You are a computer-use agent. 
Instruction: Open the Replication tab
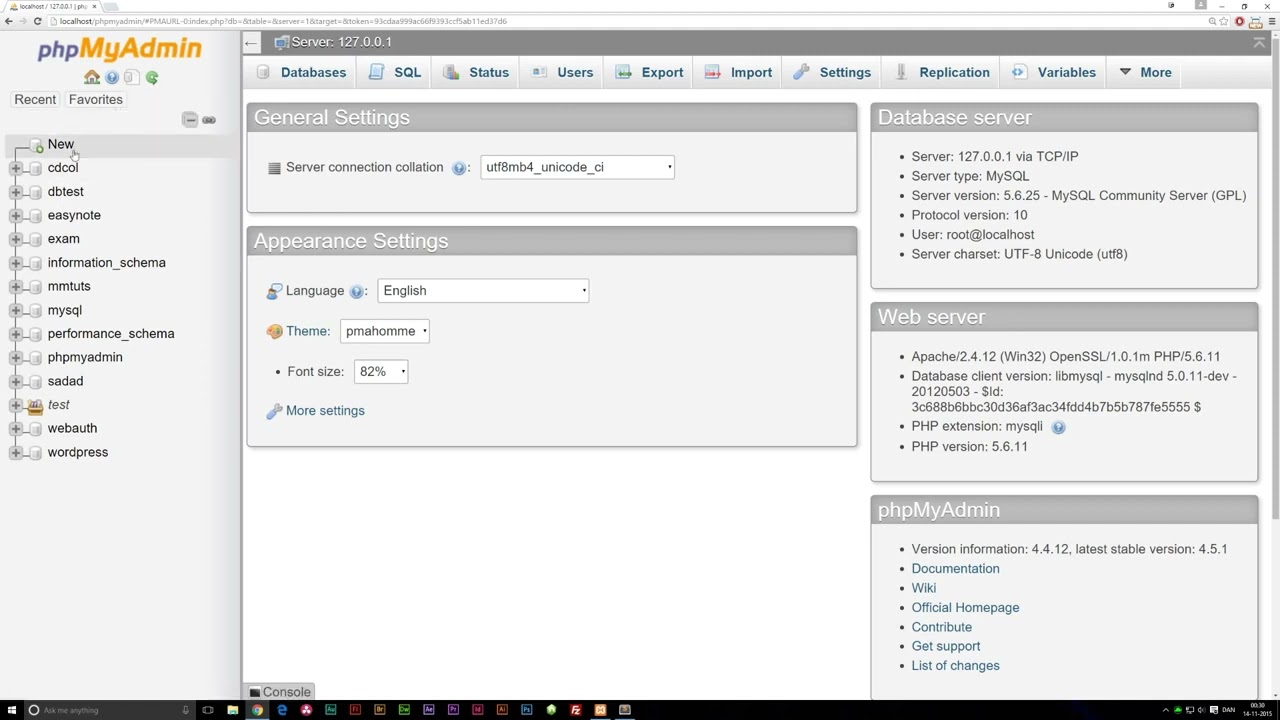click(x=942, y=72)
